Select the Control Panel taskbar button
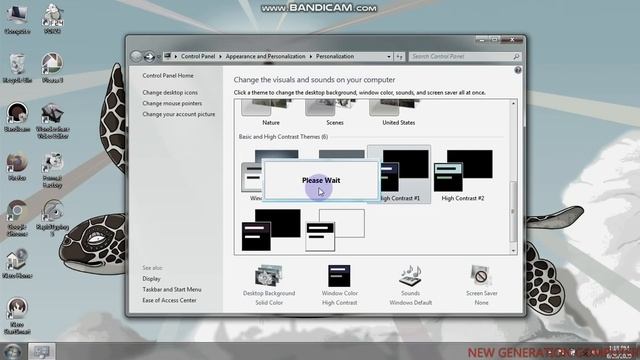Image resolution: width=640 pixels, height=360 pixels. click(x=41, y=351)
